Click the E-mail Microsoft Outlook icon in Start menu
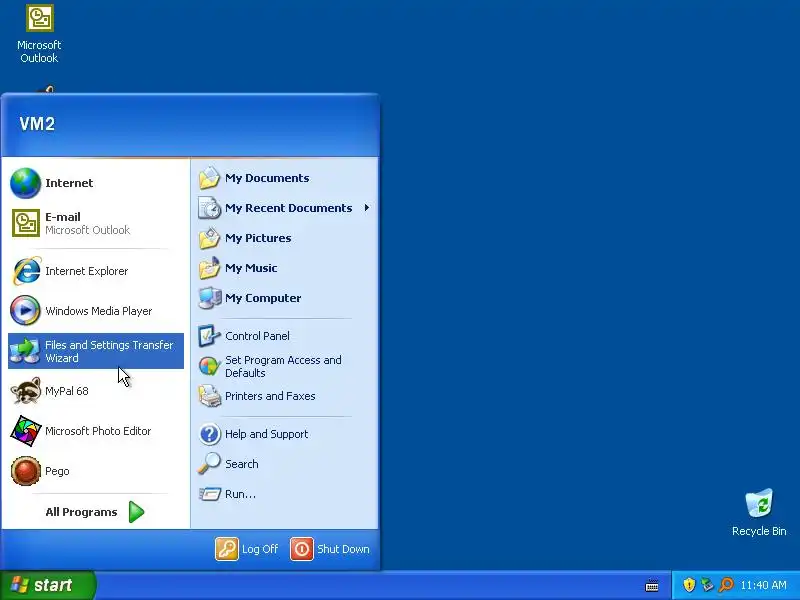800x600 pixels. point(26,223)
